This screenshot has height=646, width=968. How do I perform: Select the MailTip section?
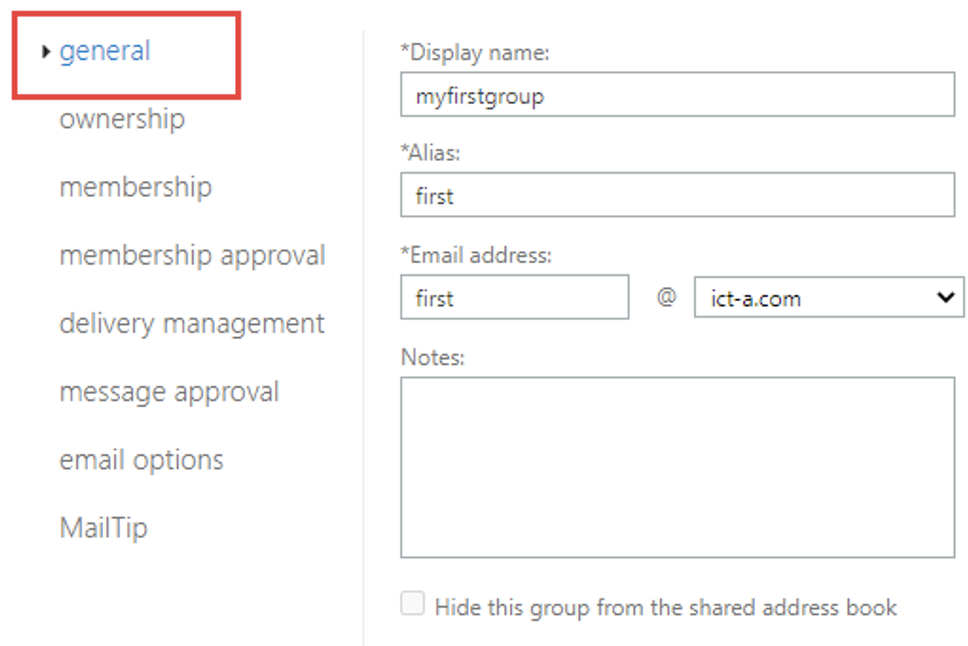(x=103, y=527)
